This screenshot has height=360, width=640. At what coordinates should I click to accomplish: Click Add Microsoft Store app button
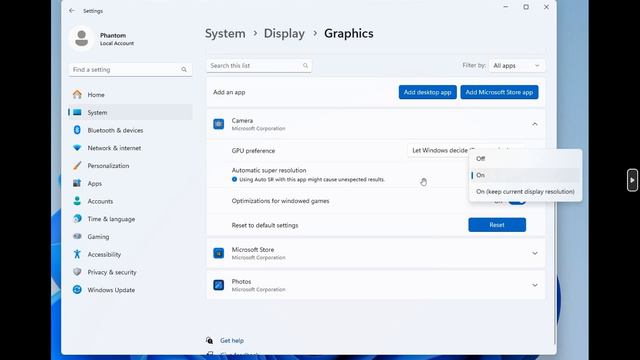pos(499,92)
